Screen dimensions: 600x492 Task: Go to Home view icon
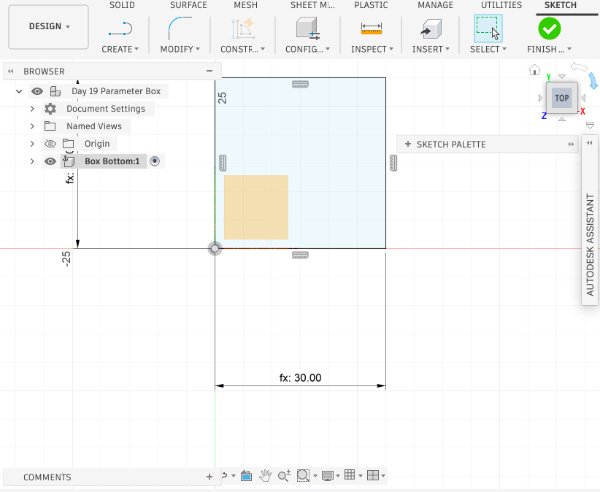535,70
